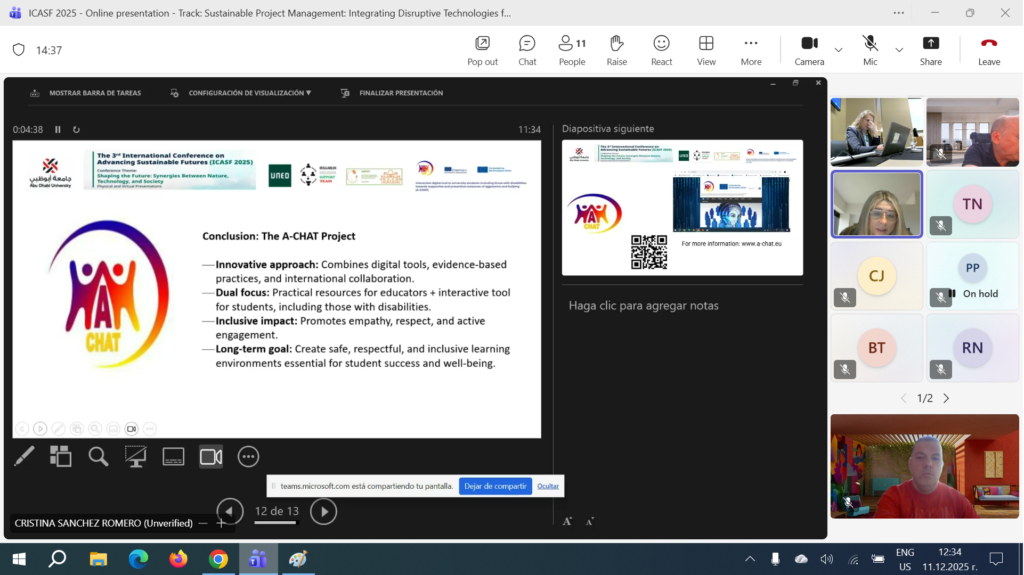
Task: Pause the presentation timer
Action: (58, 129)
